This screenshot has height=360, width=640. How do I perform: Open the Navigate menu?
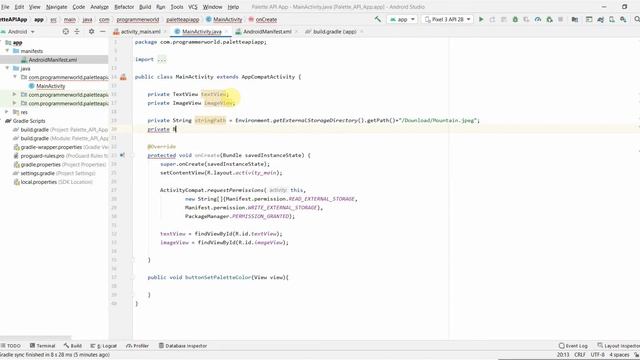[56, 7]
